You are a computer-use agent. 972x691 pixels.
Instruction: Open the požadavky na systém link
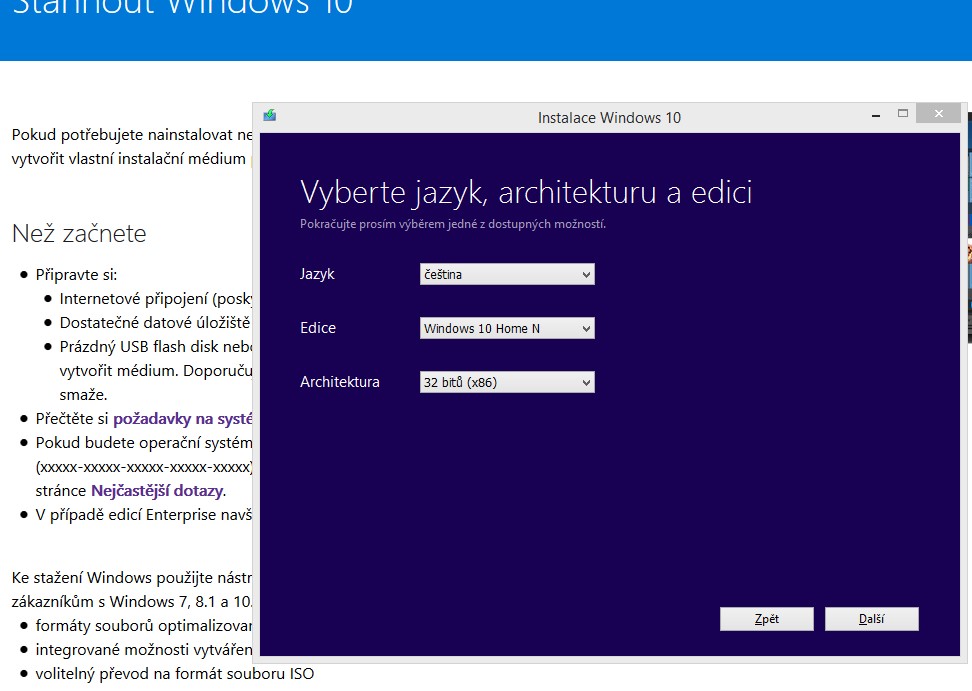coord(183,419)
